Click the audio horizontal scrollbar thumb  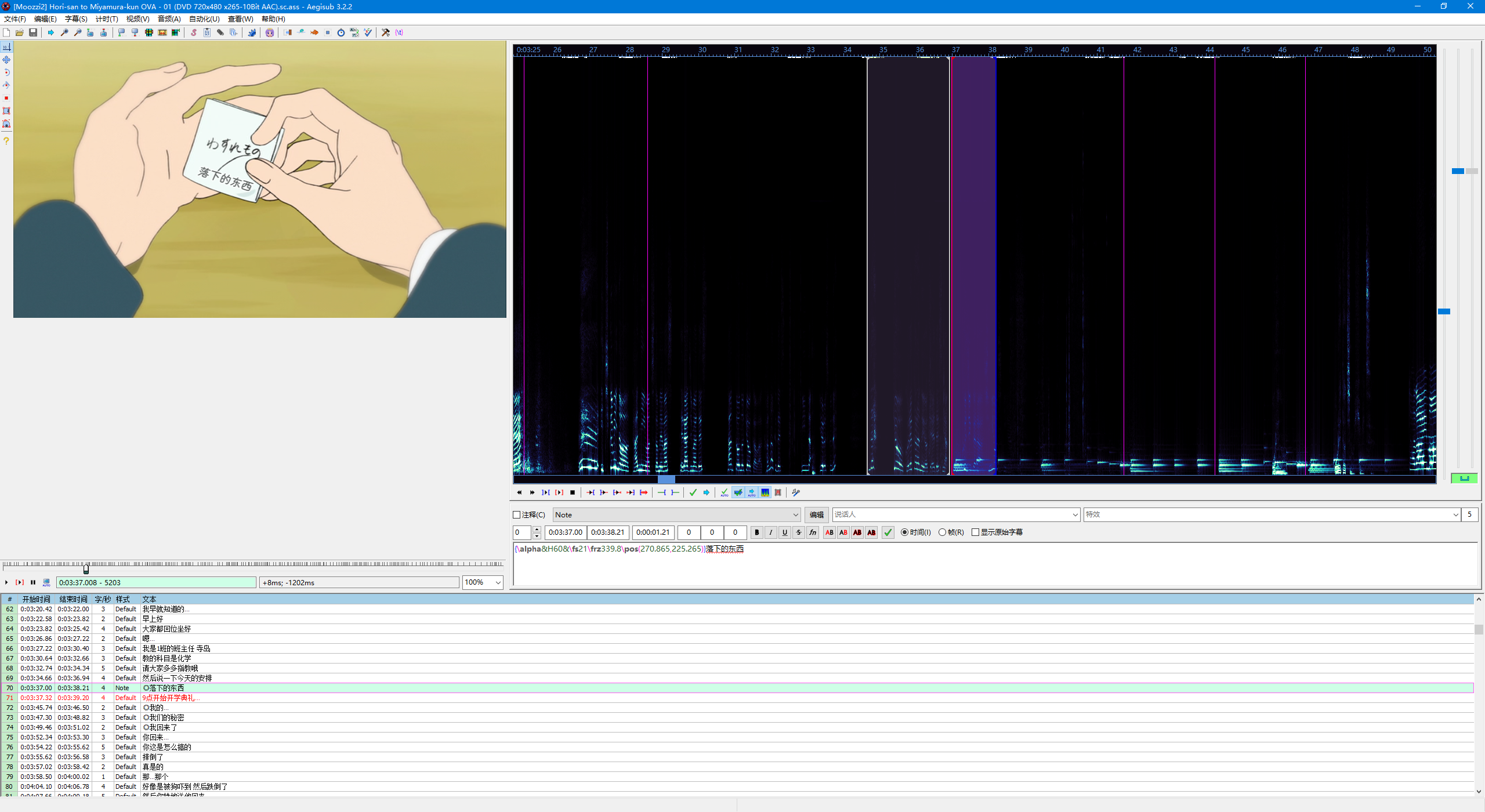666,479
